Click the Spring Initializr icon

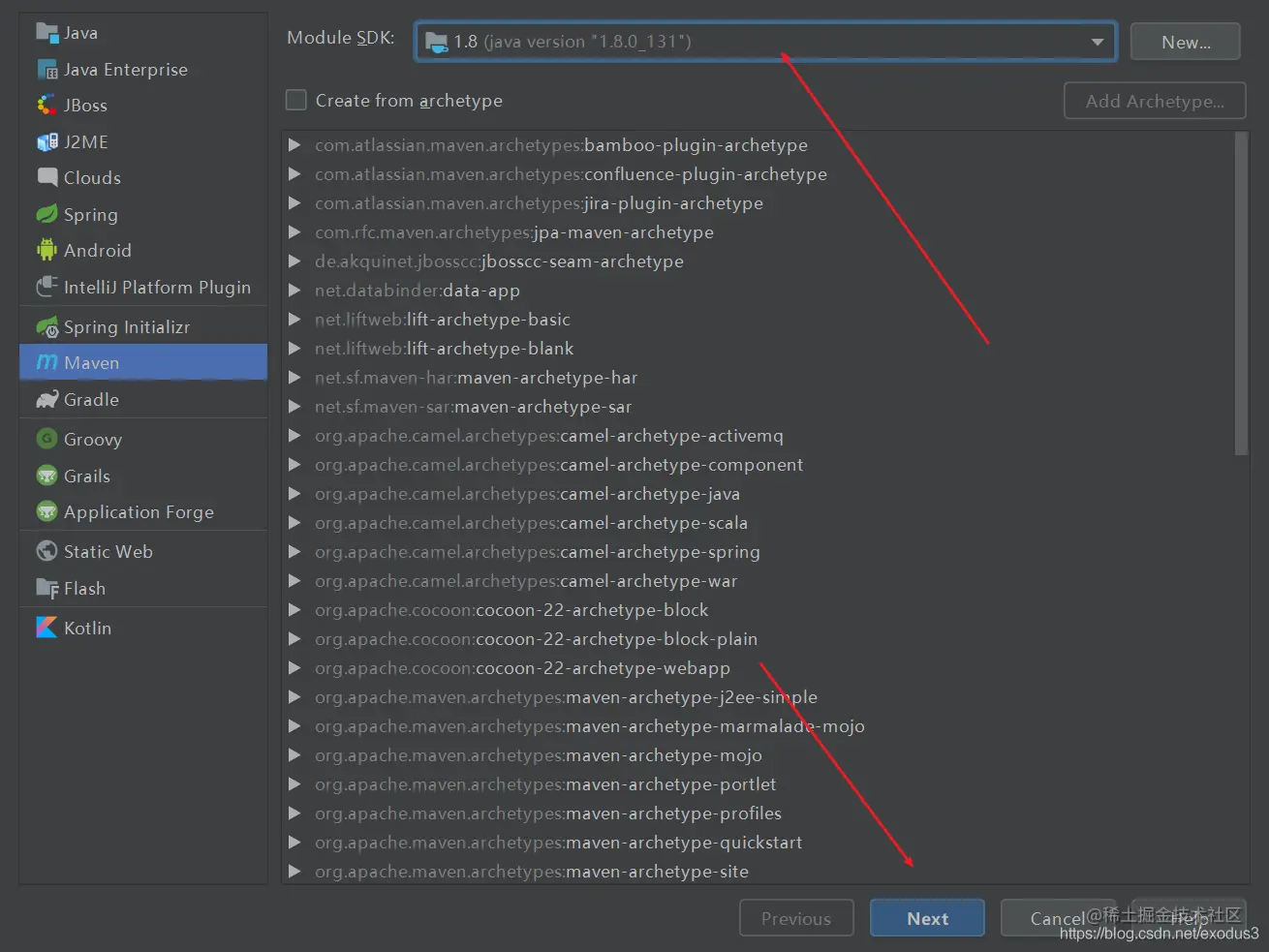click(46, 327)
